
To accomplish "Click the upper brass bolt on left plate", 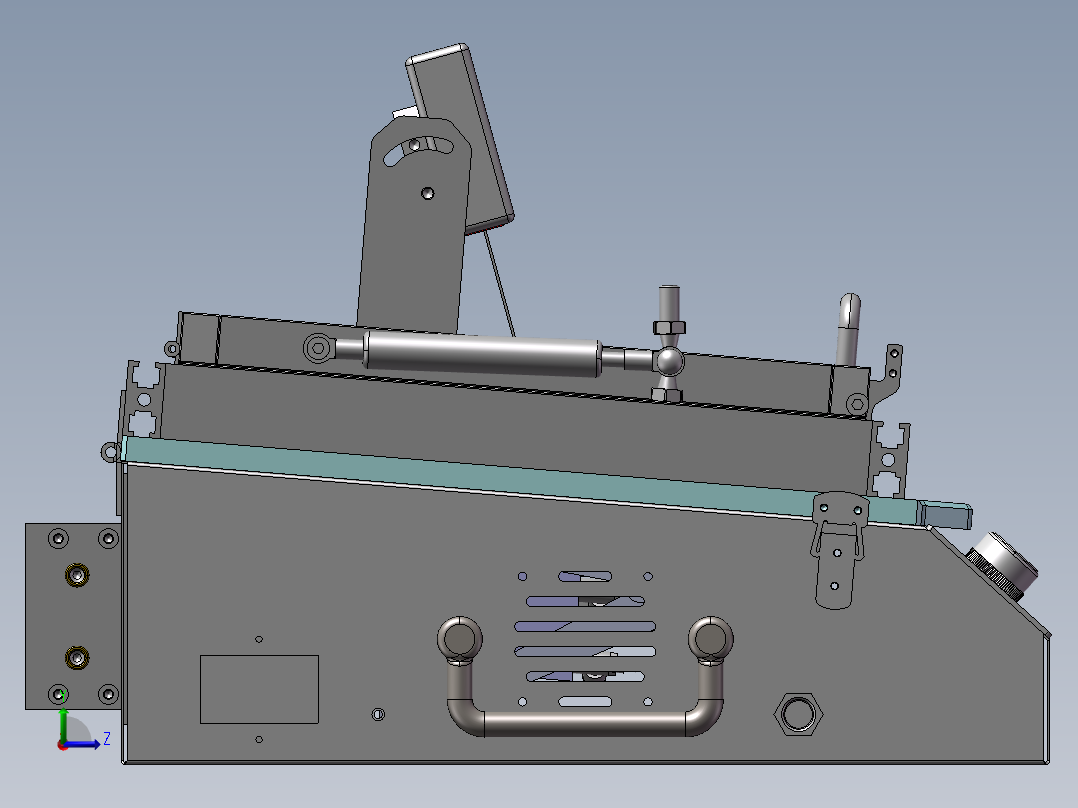I will point(77,574).
